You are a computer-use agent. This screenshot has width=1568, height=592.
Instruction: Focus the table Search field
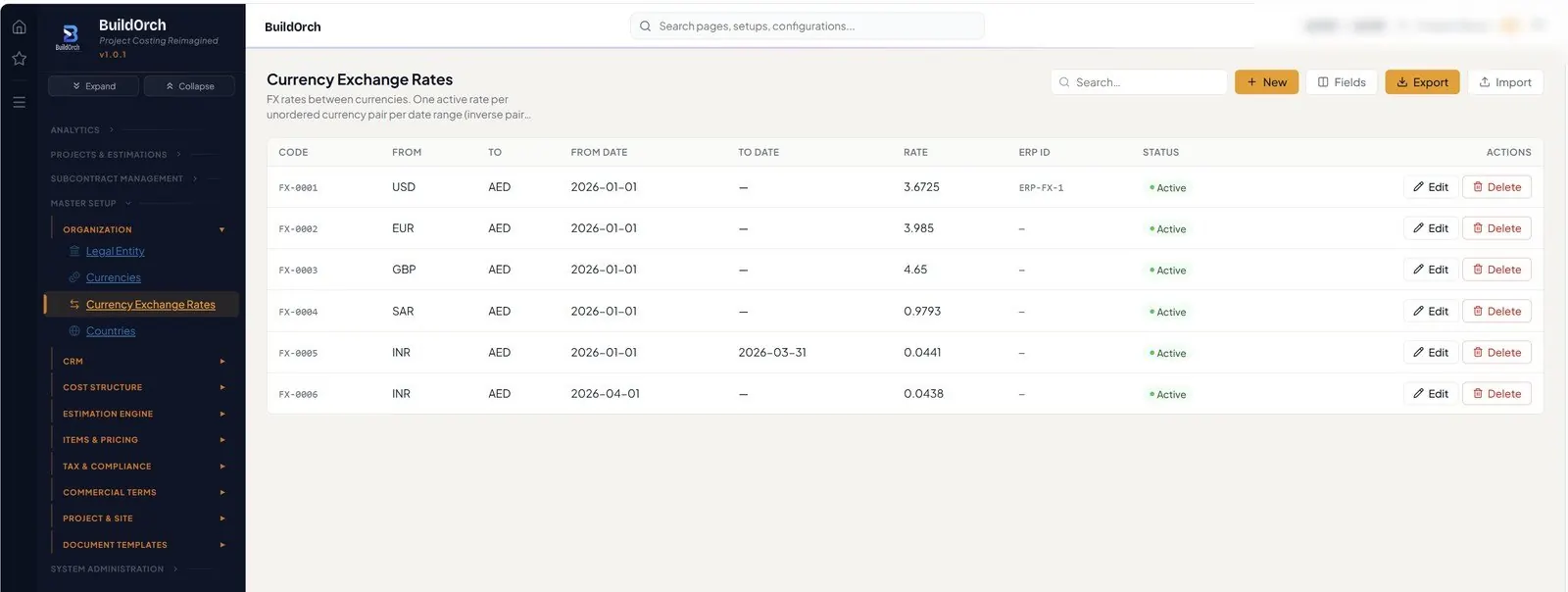tap(1139, 82)
